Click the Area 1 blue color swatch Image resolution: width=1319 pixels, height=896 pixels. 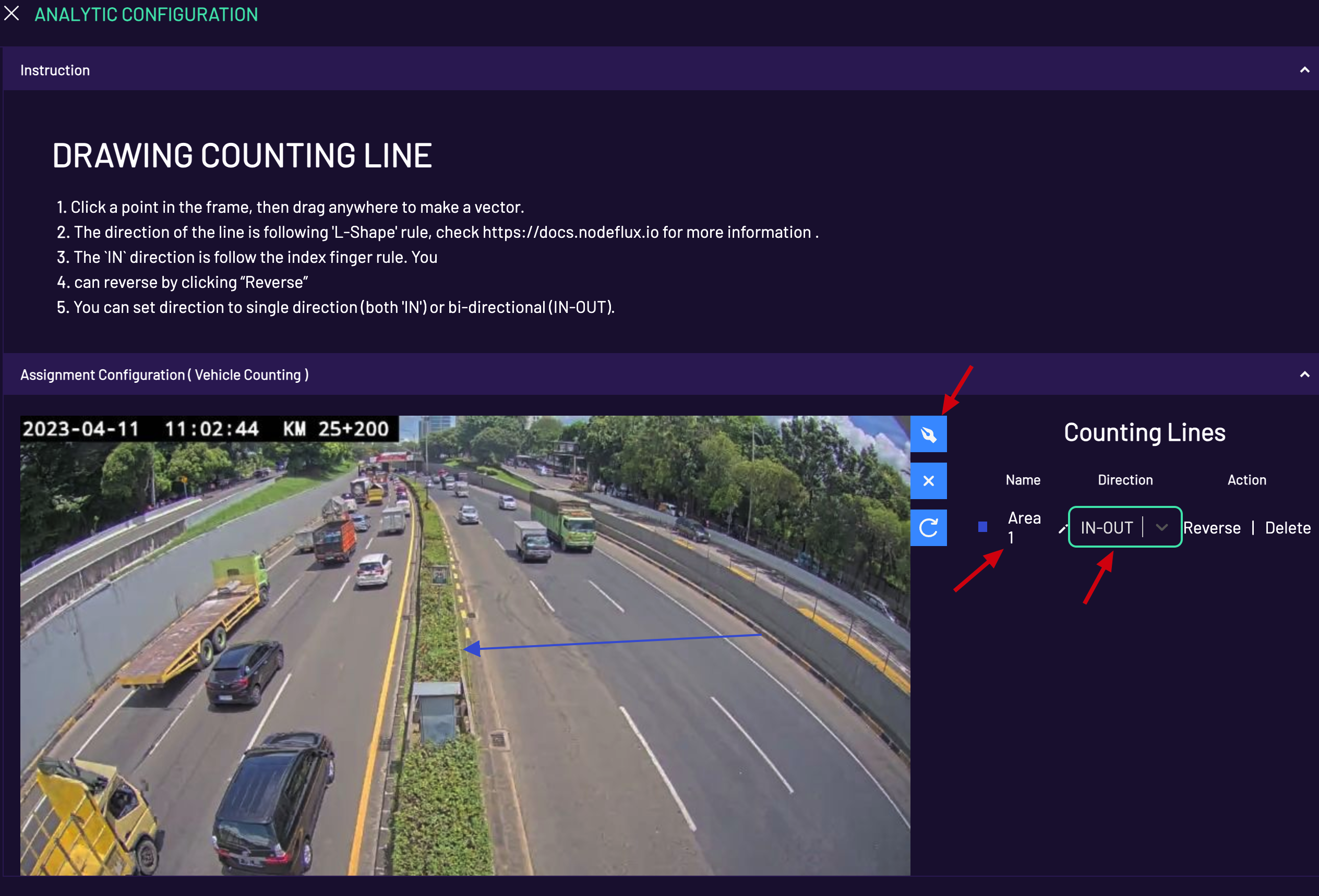pos(982,527)
